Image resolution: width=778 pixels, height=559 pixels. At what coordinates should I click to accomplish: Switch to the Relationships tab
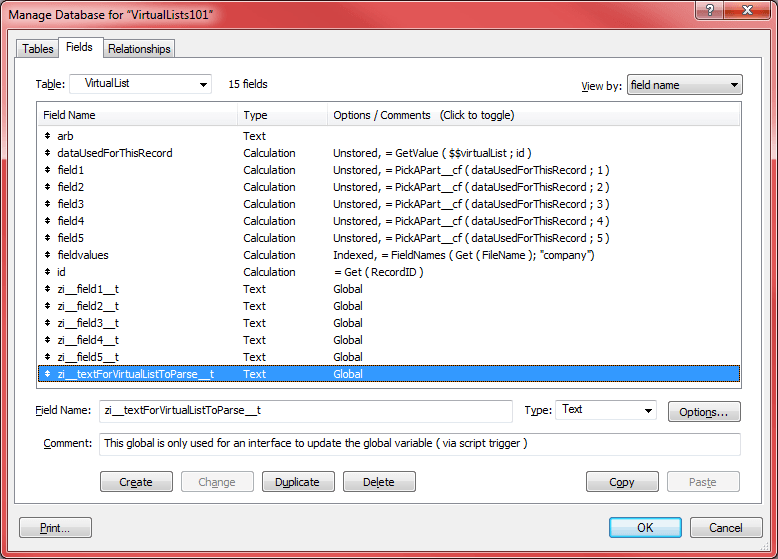pos(139,48)
